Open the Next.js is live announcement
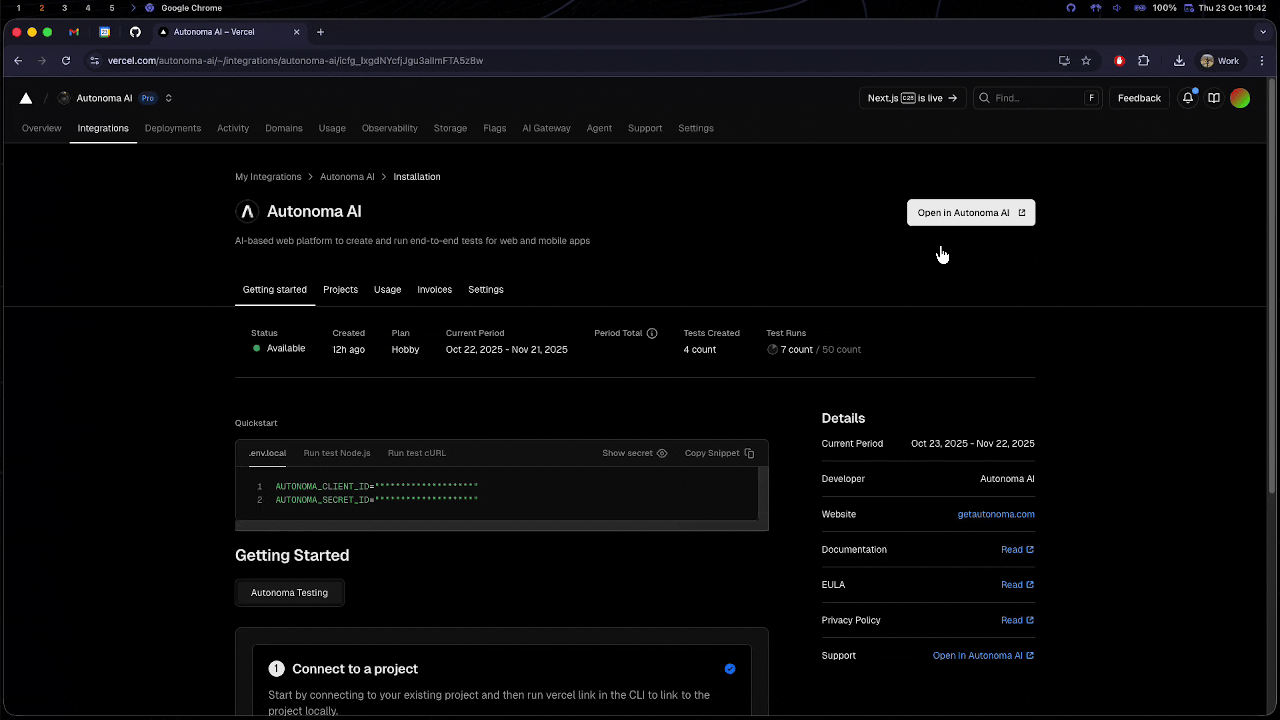 point(912,98)
